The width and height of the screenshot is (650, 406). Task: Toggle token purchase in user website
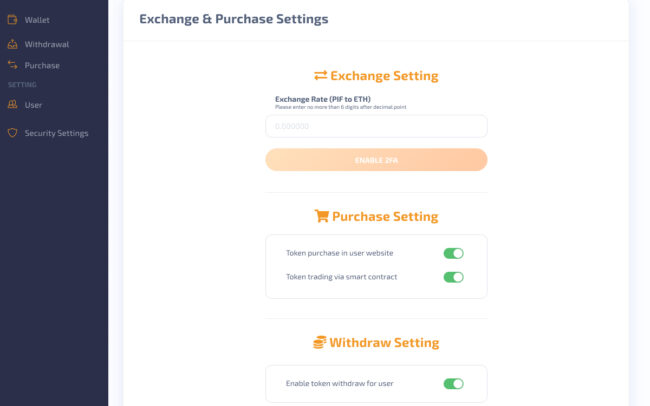[453, 253]
